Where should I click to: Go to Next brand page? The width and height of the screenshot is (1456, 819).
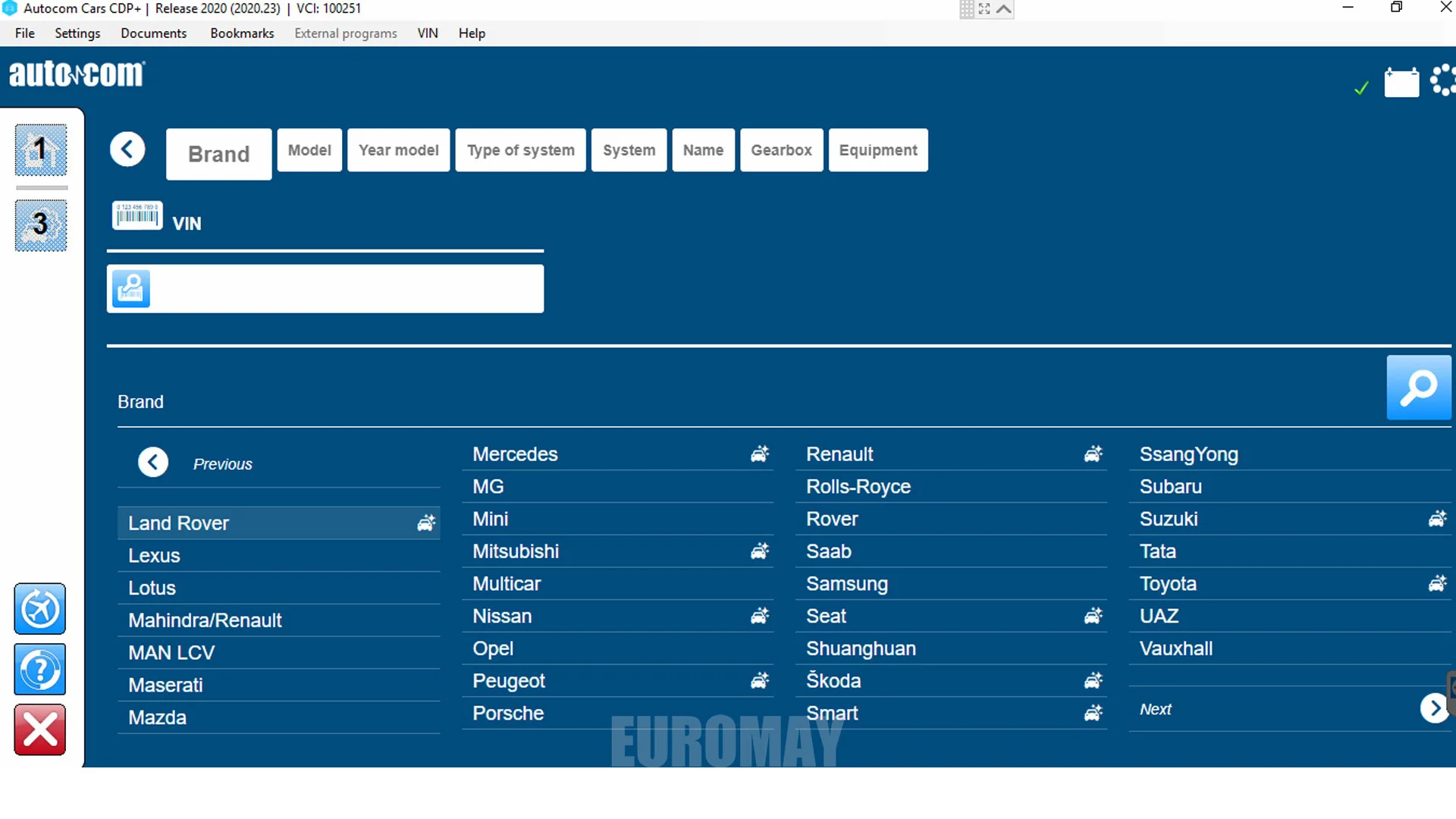(x=1433, y=709)
